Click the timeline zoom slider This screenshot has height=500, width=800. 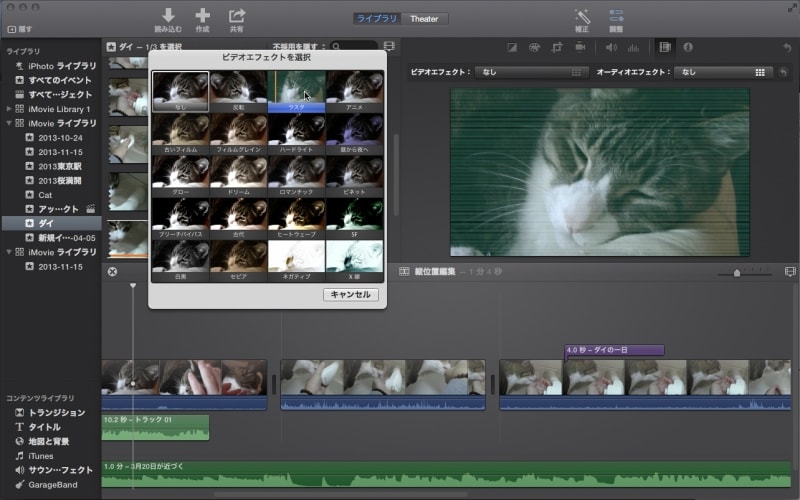tap(737, 272)
